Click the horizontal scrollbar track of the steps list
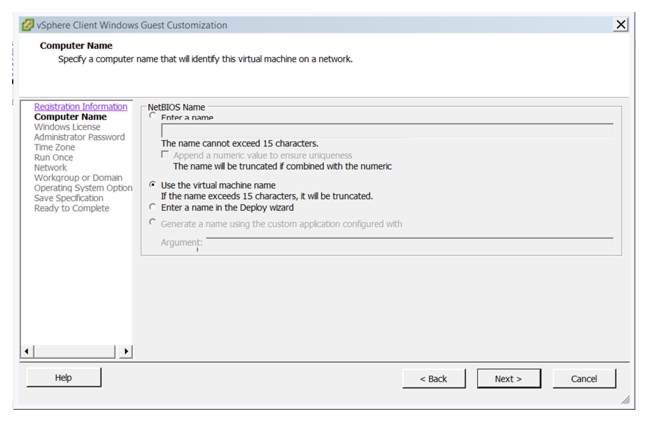 pos(75,351)
